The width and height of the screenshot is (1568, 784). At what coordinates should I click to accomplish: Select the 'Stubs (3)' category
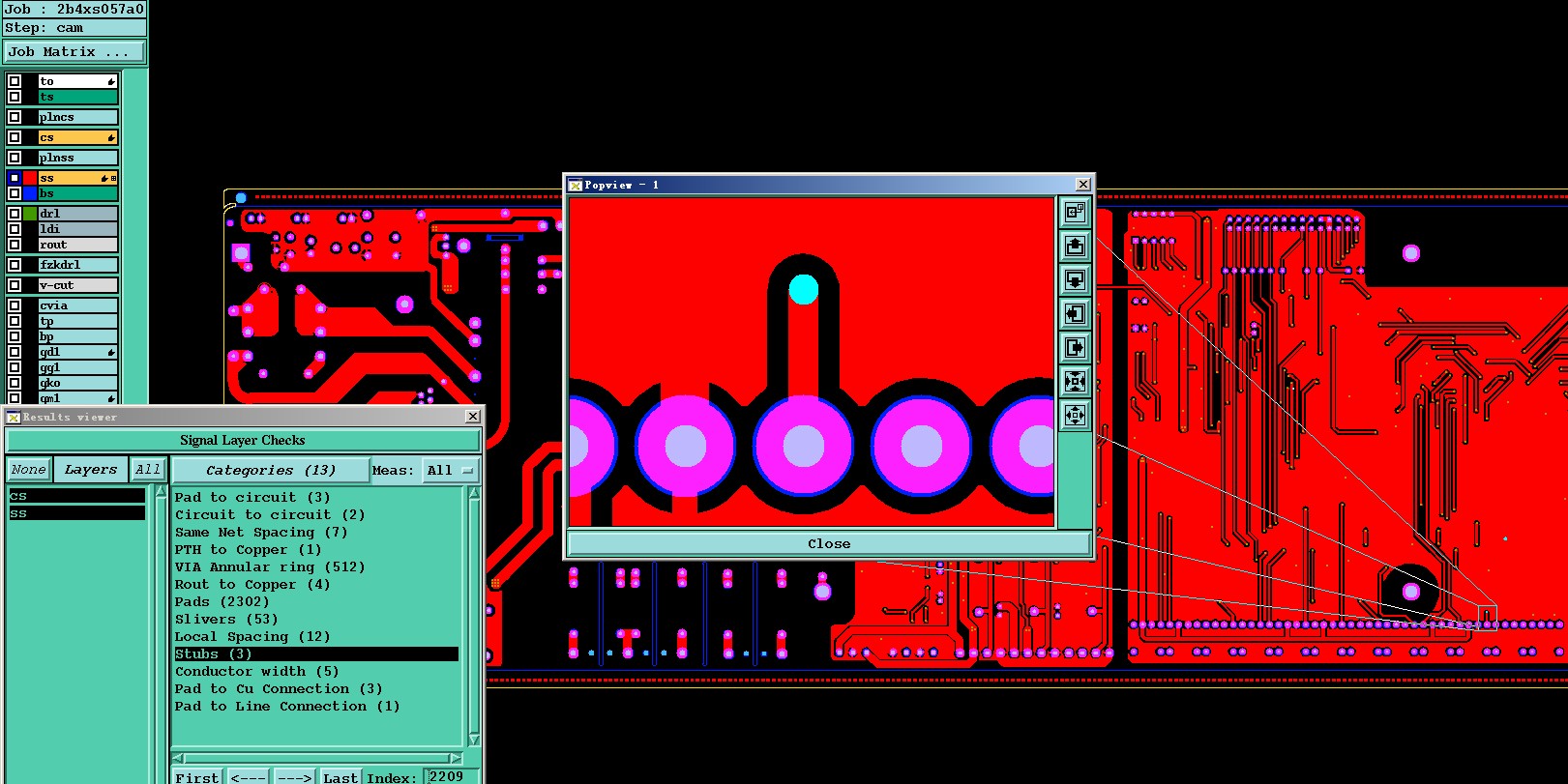coord(315,654)
